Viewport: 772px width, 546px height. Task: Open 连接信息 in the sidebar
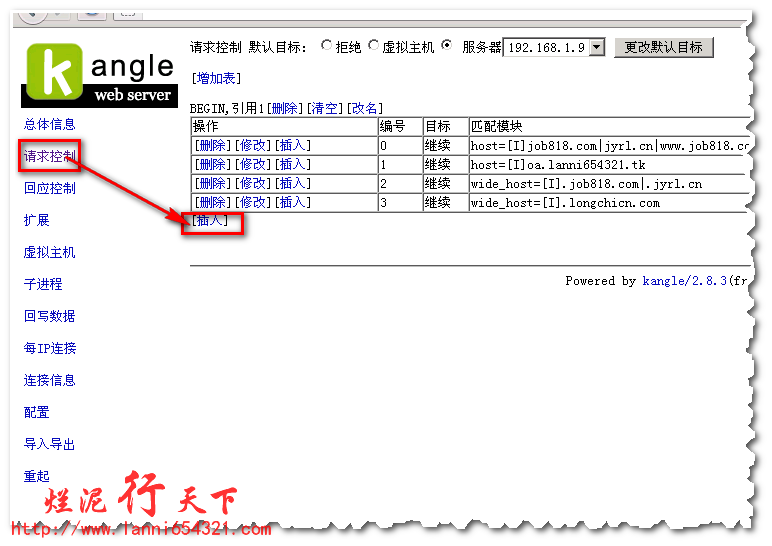[x=49, y=380]
